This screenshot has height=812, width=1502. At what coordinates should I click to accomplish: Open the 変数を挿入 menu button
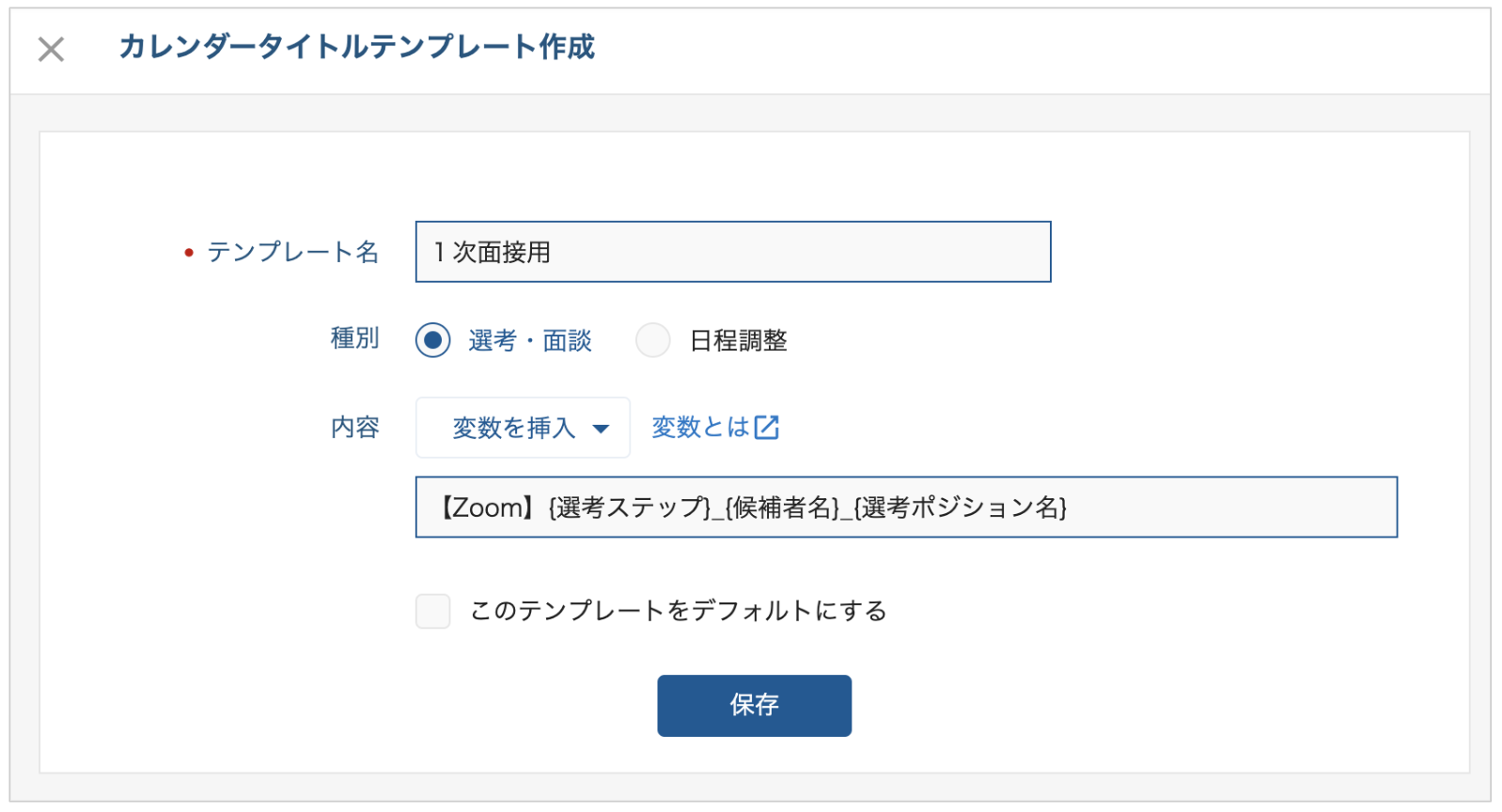523,428
